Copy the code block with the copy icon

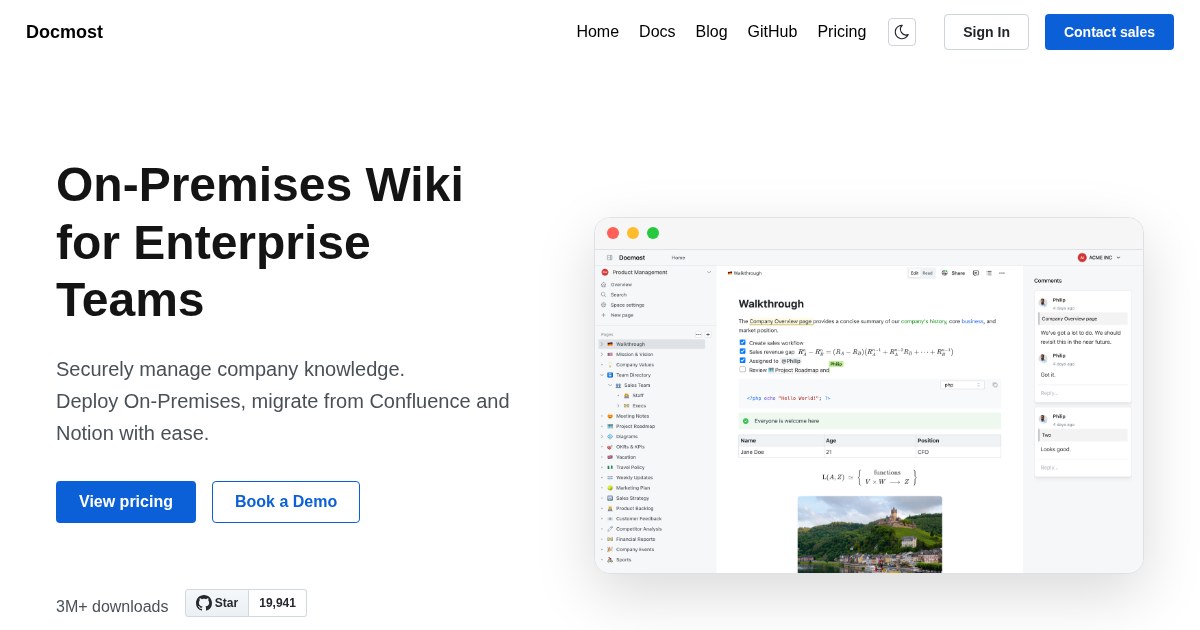995,385
